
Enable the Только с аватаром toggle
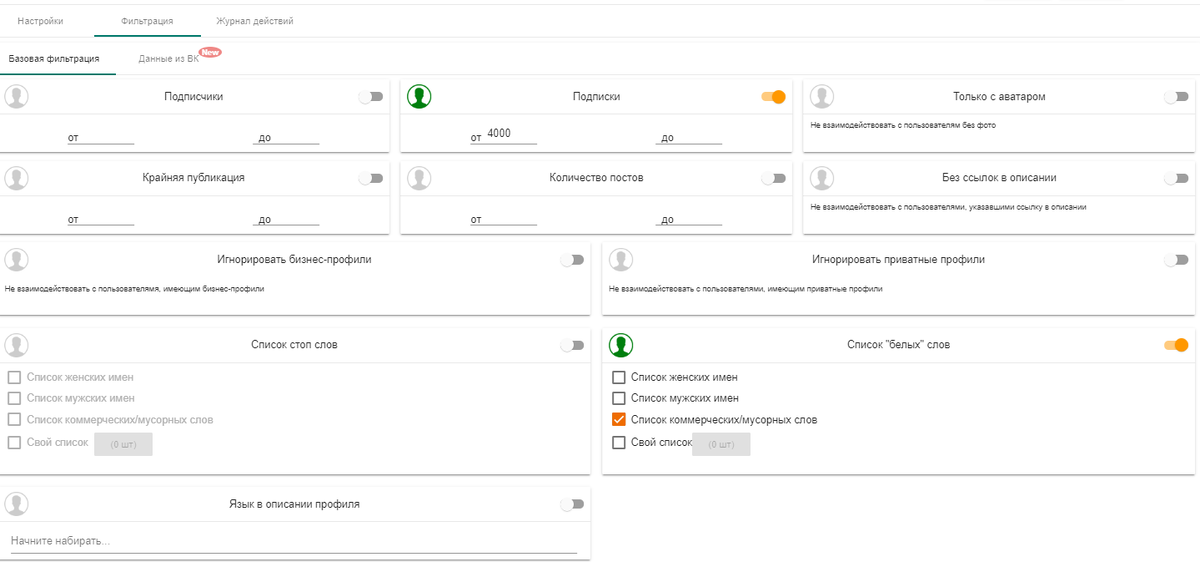tap(1176, 97)
